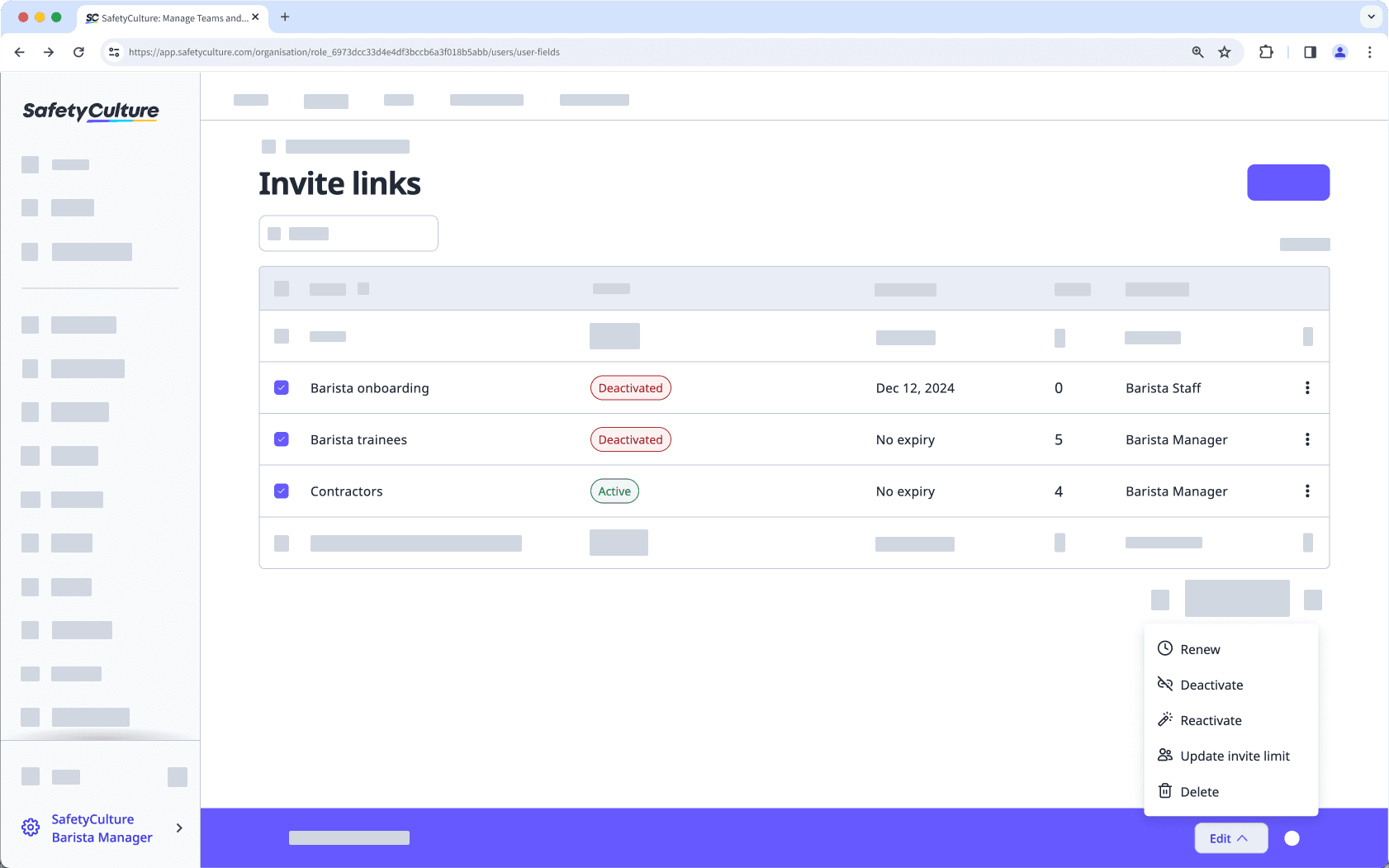Click the Active status badge for Contractors

click(x=614, y=491)
